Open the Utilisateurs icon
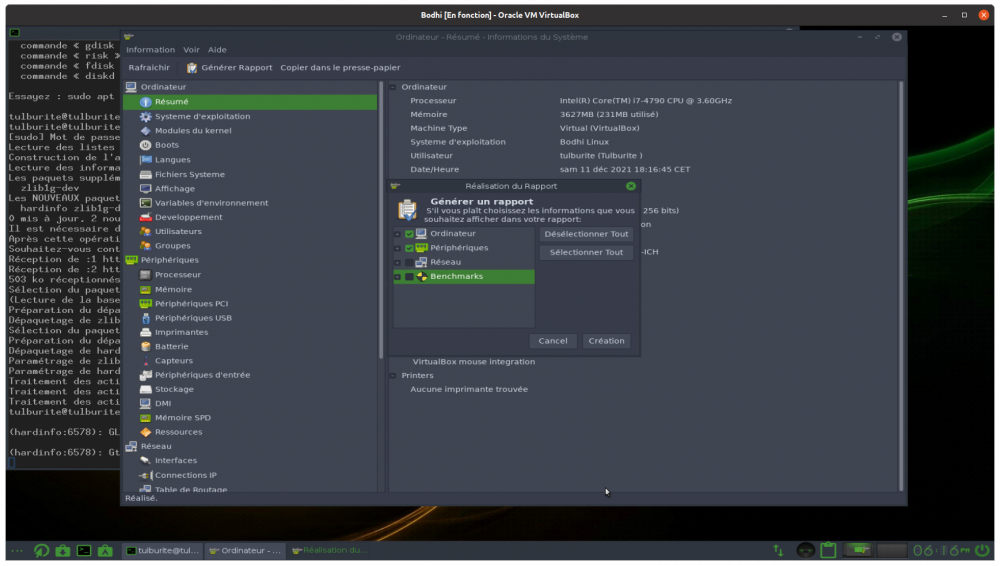Screen dimensions: 1000x566 coord(145,232)
